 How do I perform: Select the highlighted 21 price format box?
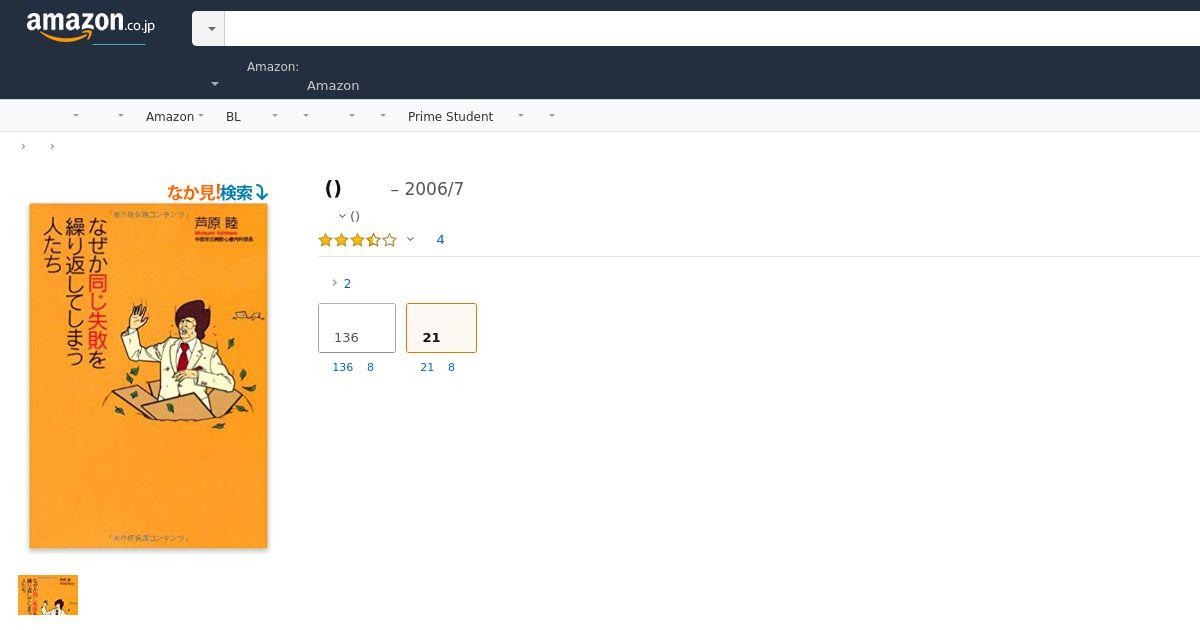tap(441, 328)
